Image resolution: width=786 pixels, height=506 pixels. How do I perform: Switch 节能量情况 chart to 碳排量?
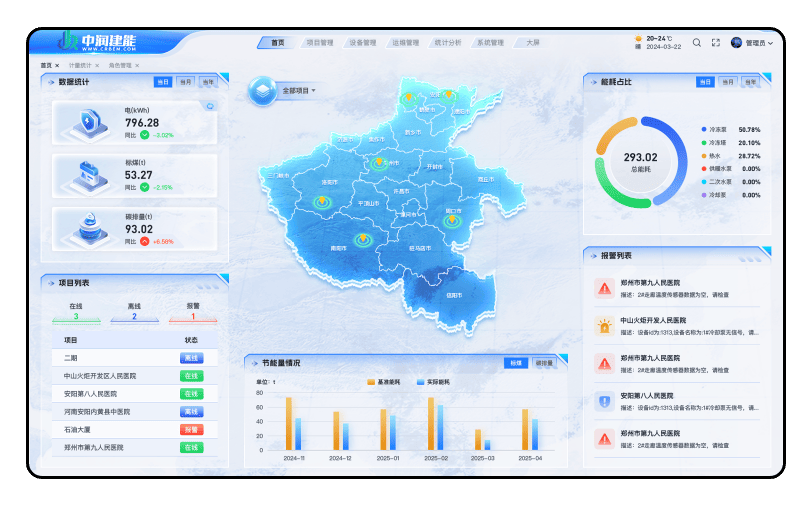point(544,363)
